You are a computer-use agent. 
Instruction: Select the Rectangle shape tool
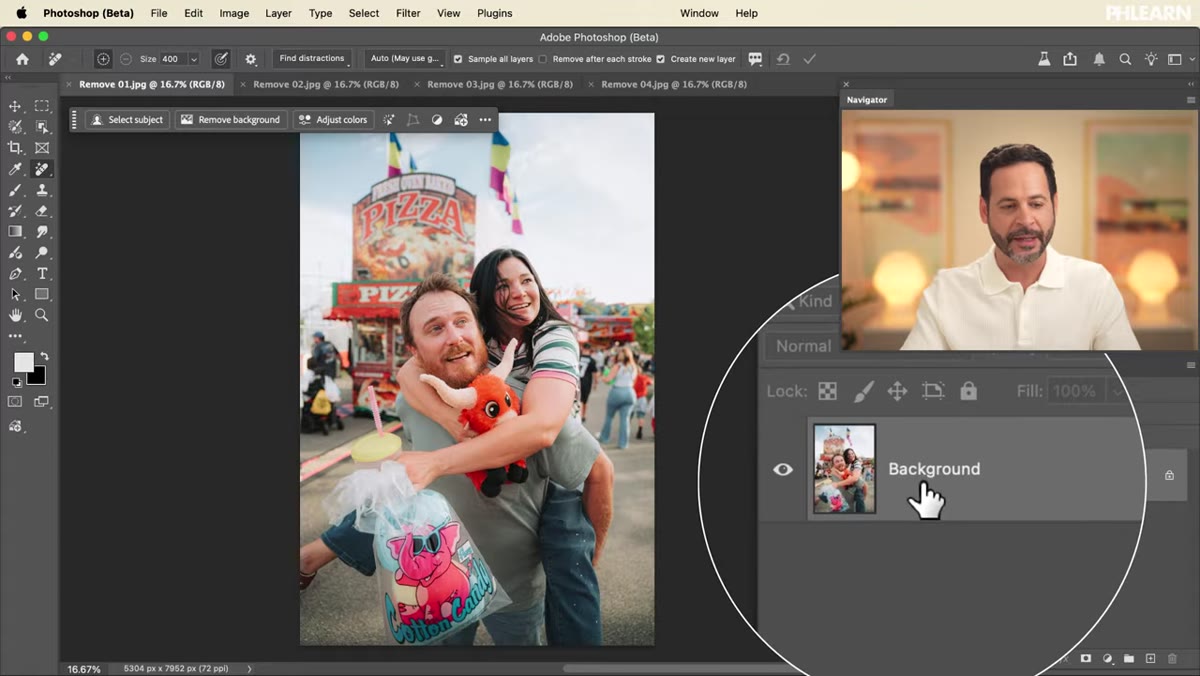pyautogui.click(x=42, y=295)
